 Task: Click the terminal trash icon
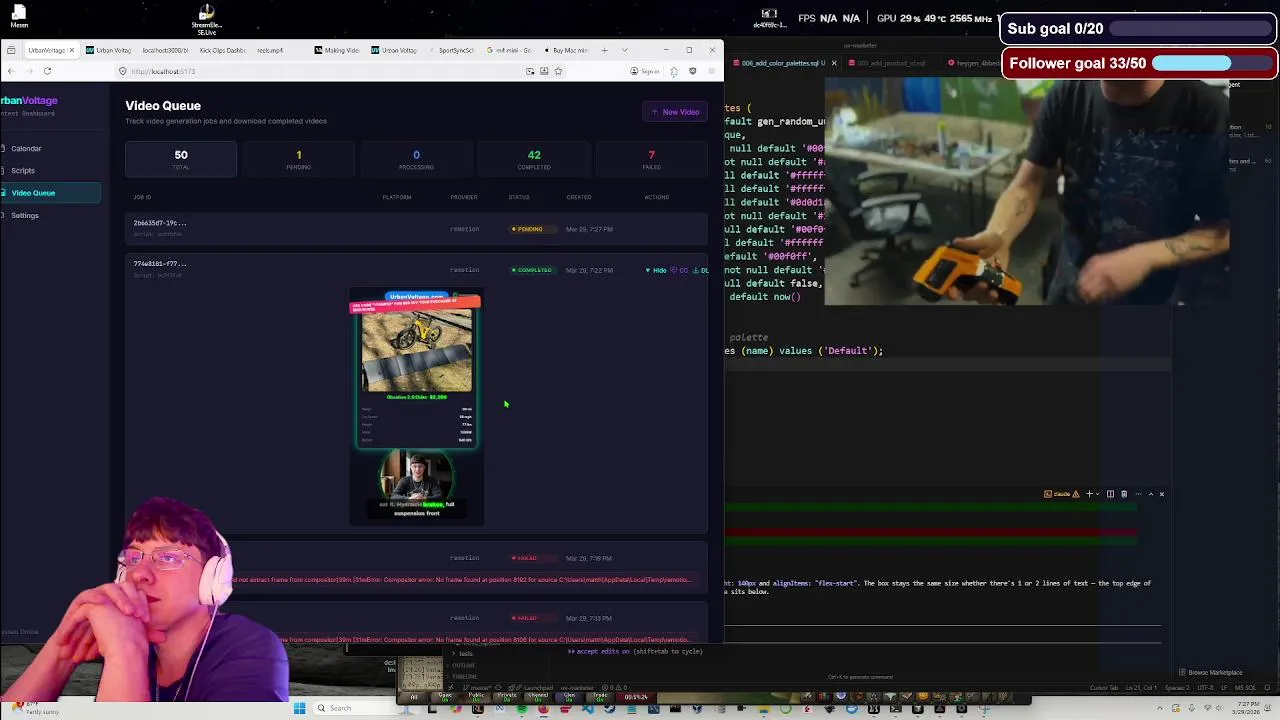tap(1124, 494)
